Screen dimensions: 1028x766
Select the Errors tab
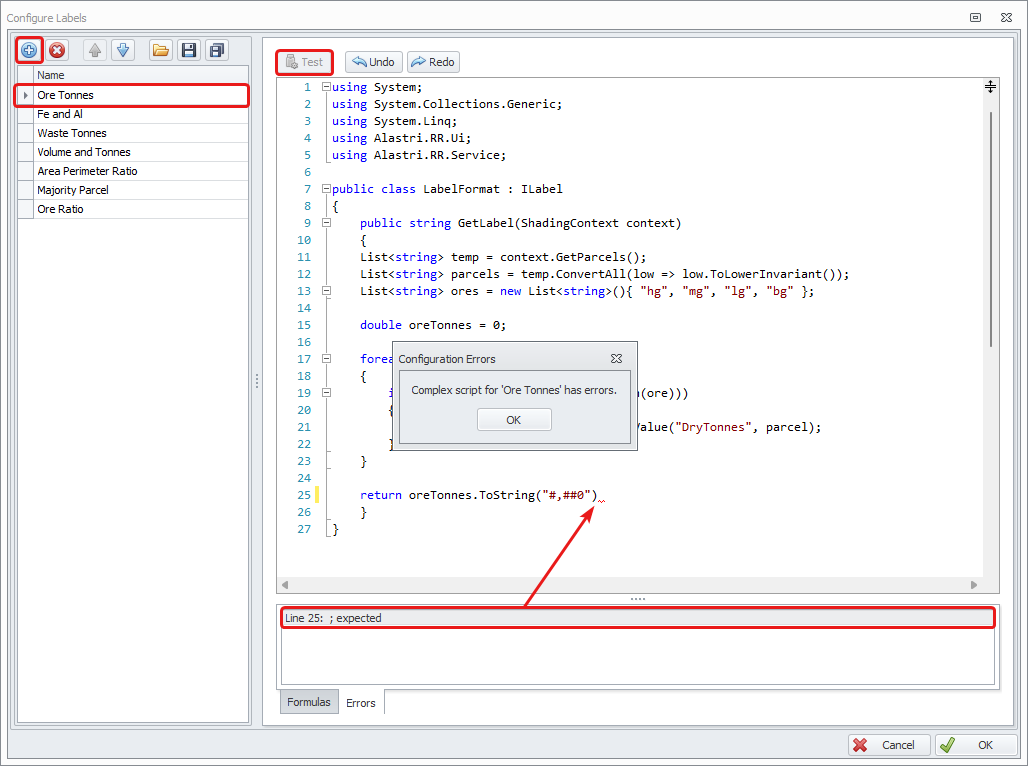(x=361, y=703)
